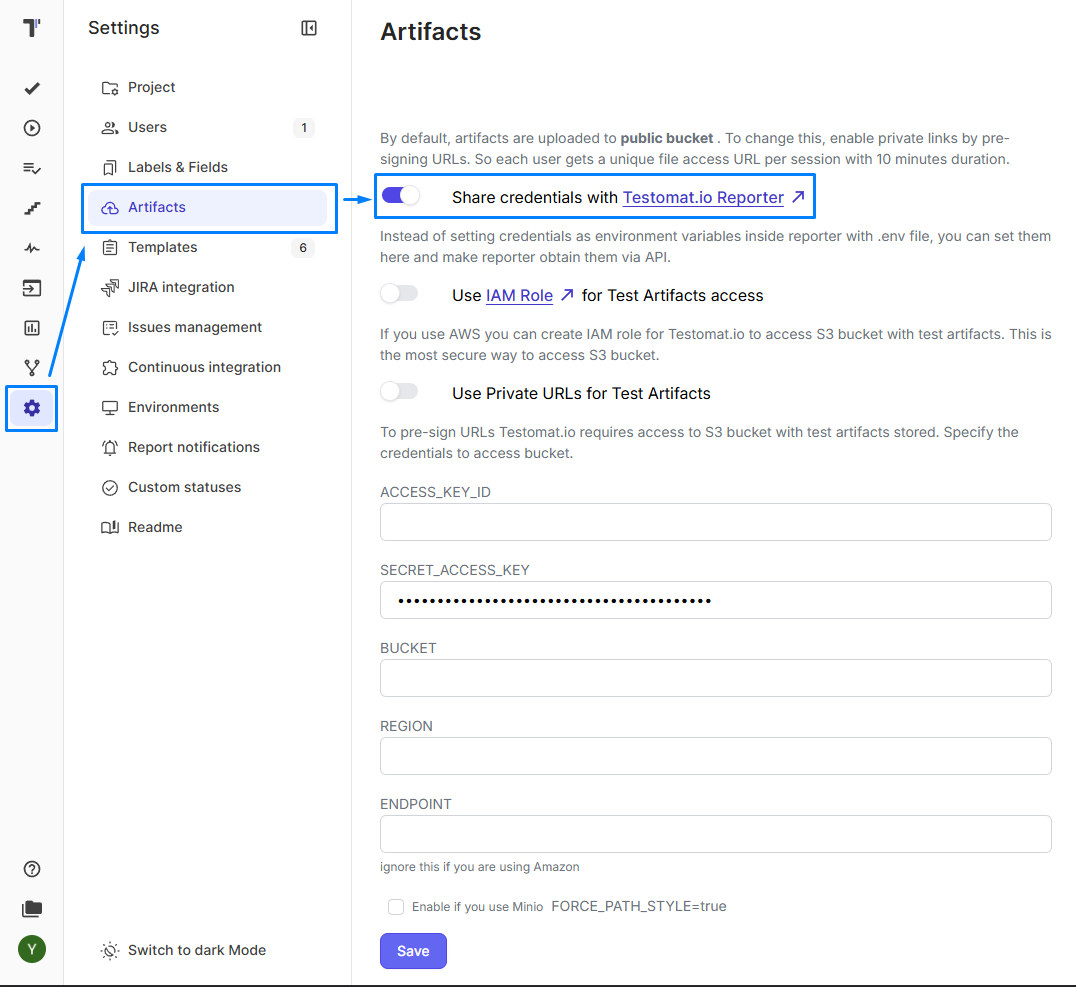The width and height of the screenshot is (1076, 987).
Task: Open the Testomat.io Reporter link
Action: [703, 198]
